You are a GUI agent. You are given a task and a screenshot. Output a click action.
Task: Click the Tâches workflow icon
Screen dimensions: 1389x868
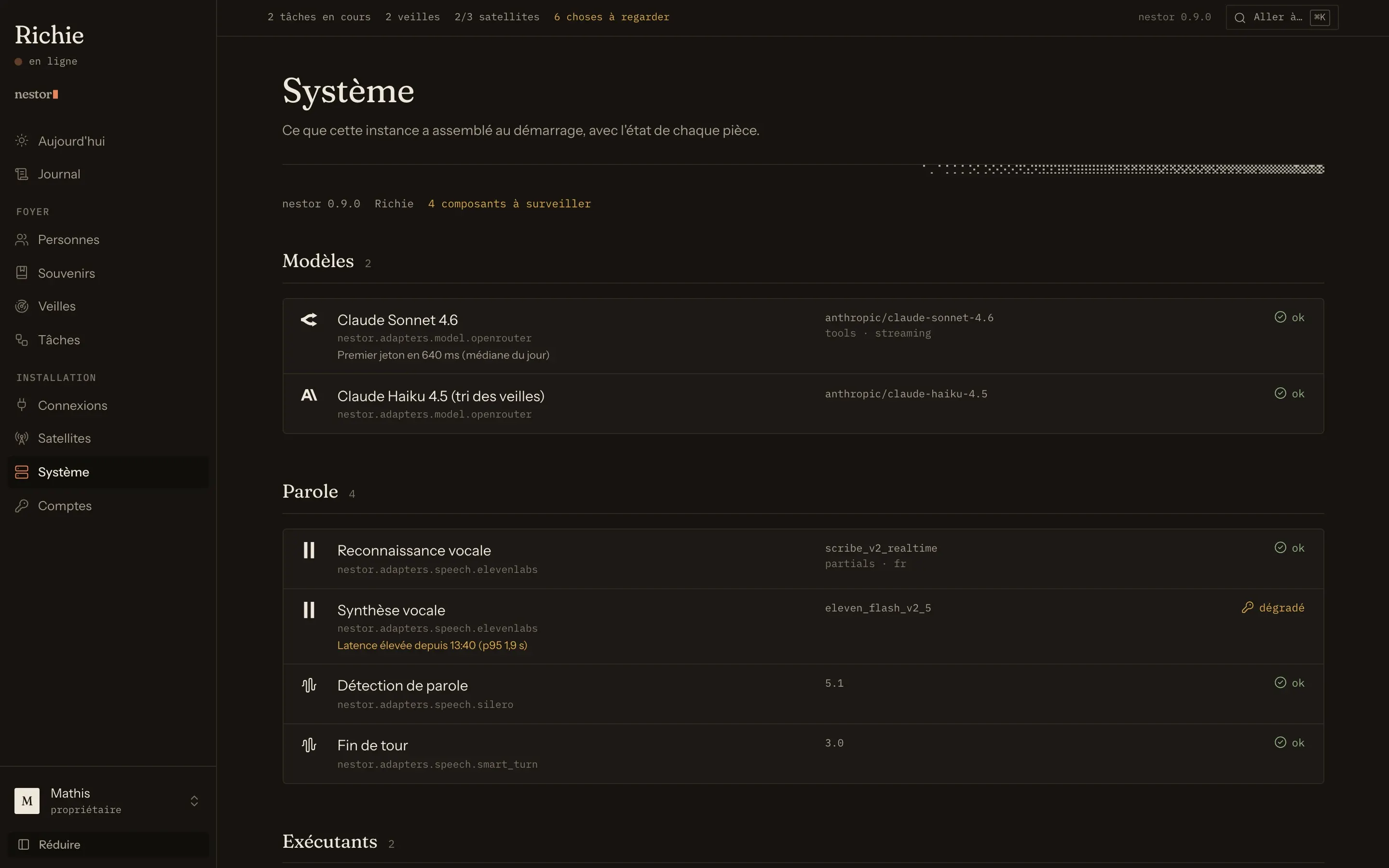point(22,340)
